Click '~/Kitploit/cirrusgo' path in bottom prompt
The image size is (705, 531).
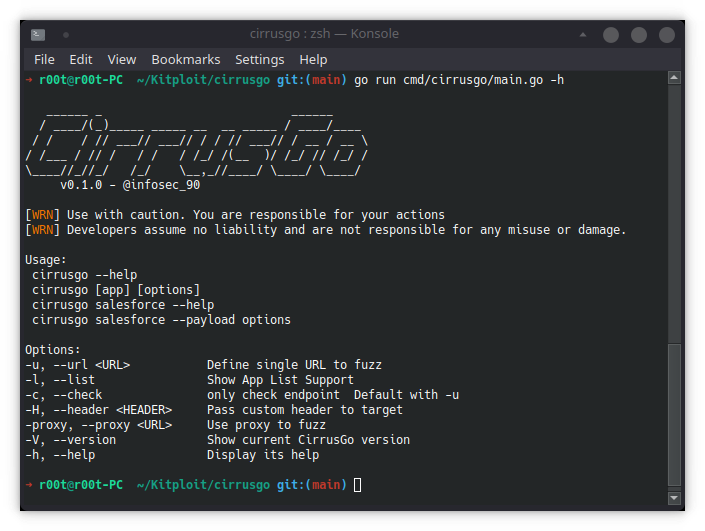(x=203, y=485)
